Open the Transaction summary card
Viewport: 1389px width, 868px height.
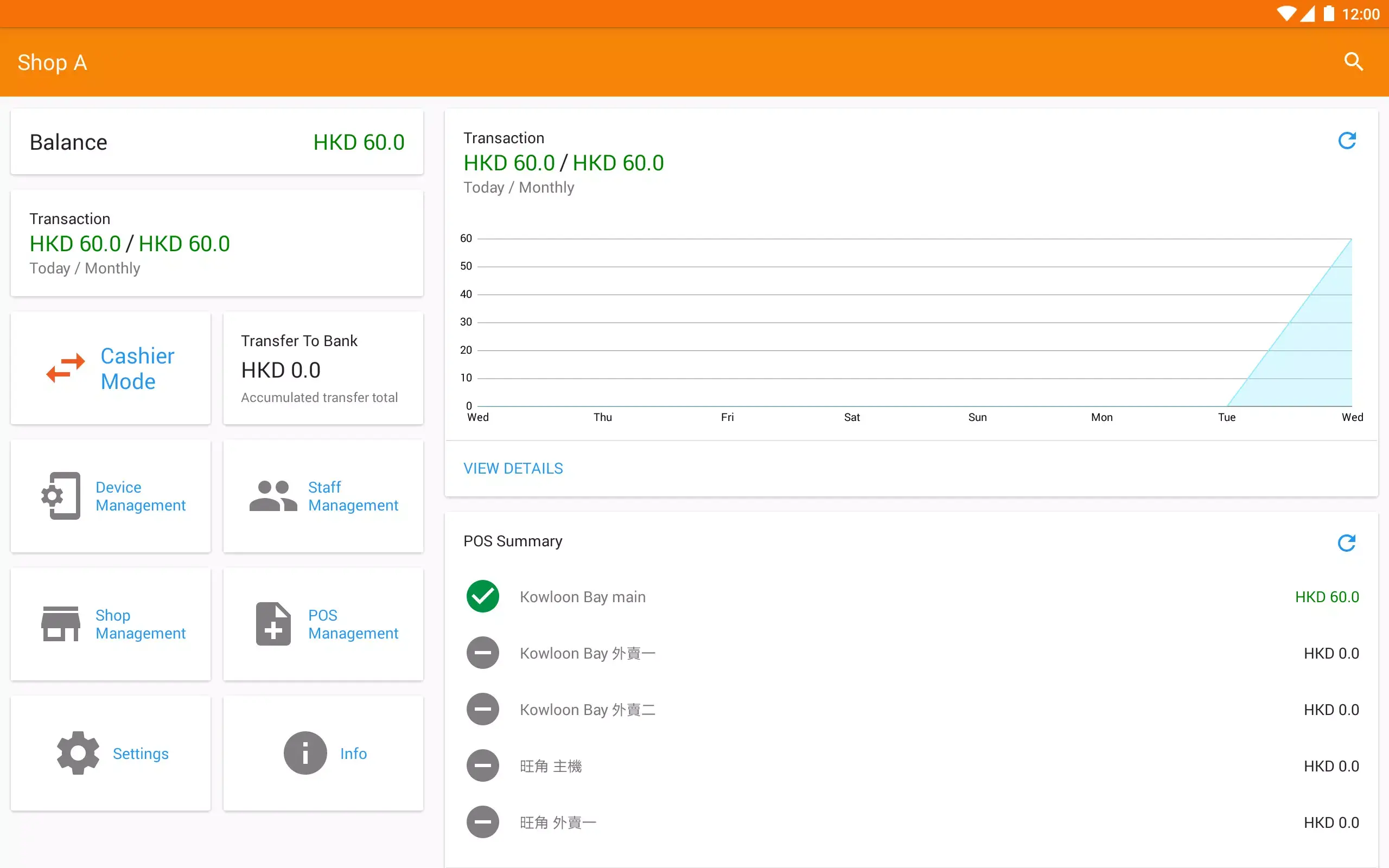(x=216, y=244)
